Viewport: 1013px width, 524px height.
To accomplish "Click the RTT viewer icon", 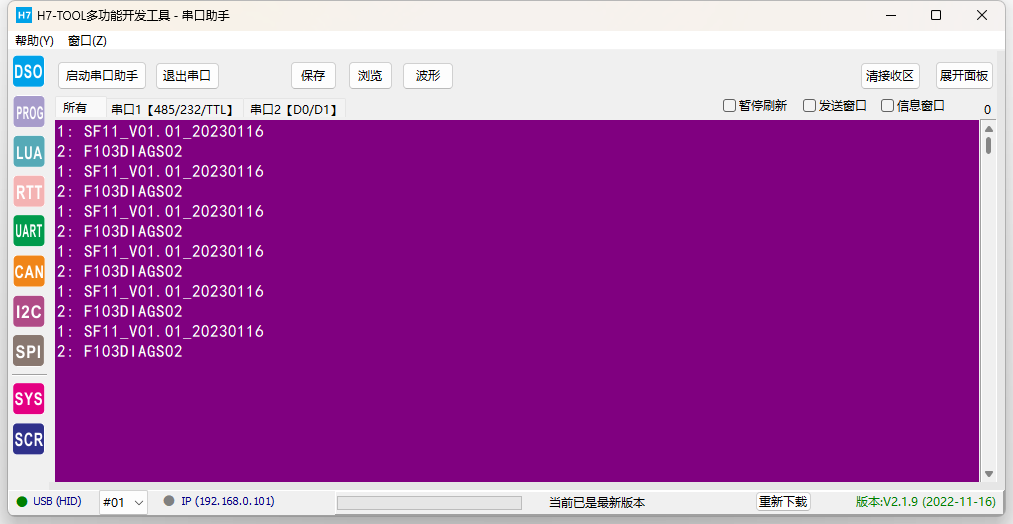I will click(28, 191).
